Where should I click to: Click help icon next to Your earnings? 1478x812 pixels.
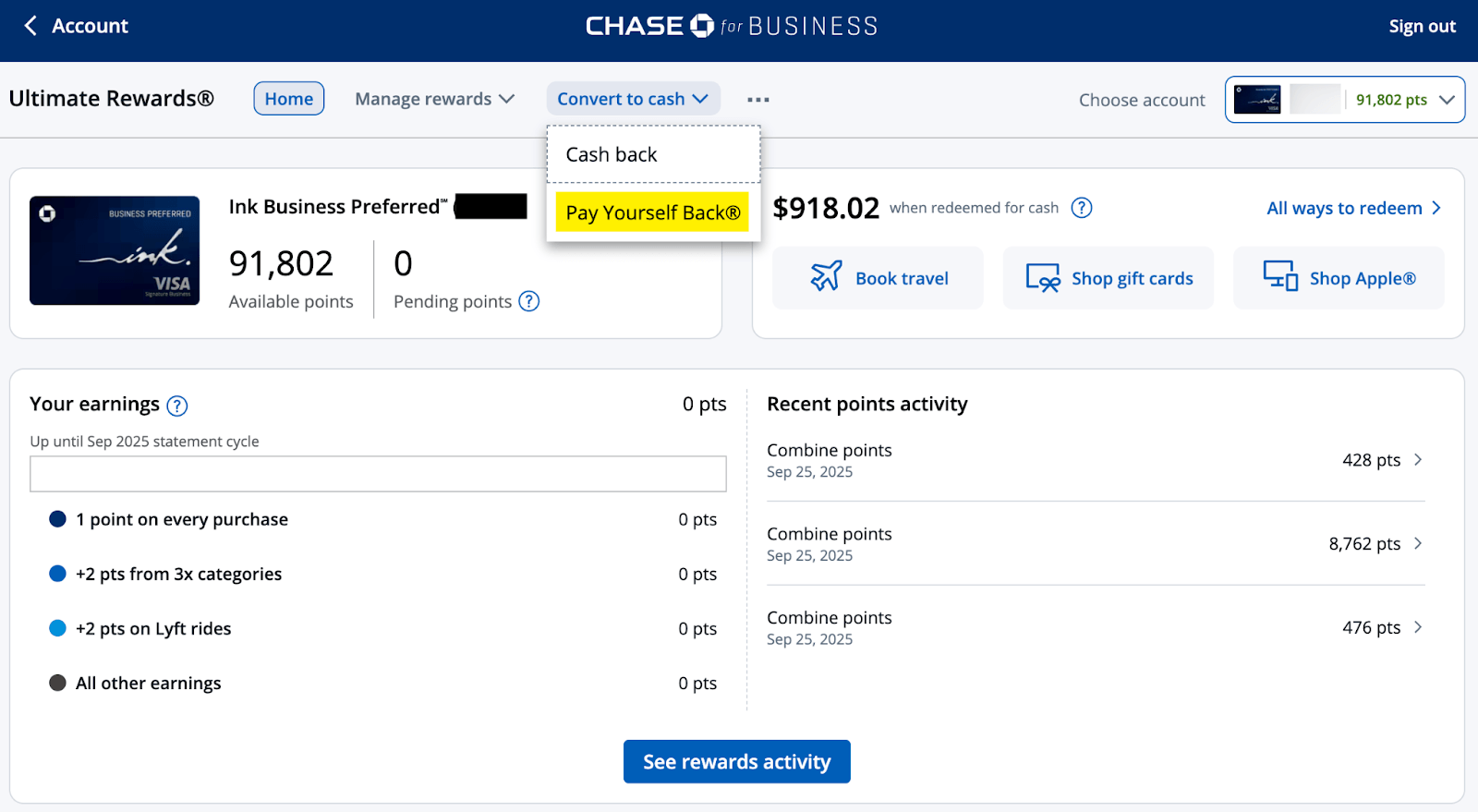tap(177, 406)
